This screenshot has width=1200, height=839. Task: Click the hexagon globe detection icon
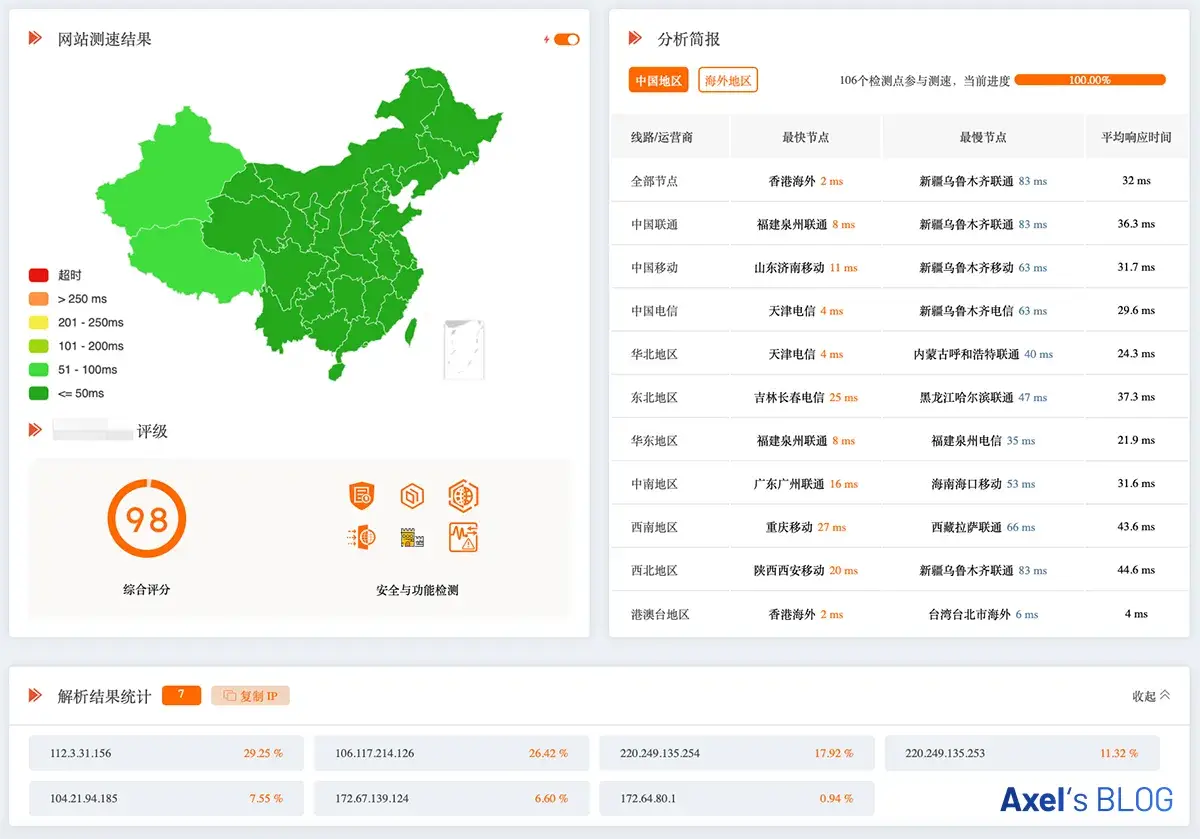(x=463, y=495)
